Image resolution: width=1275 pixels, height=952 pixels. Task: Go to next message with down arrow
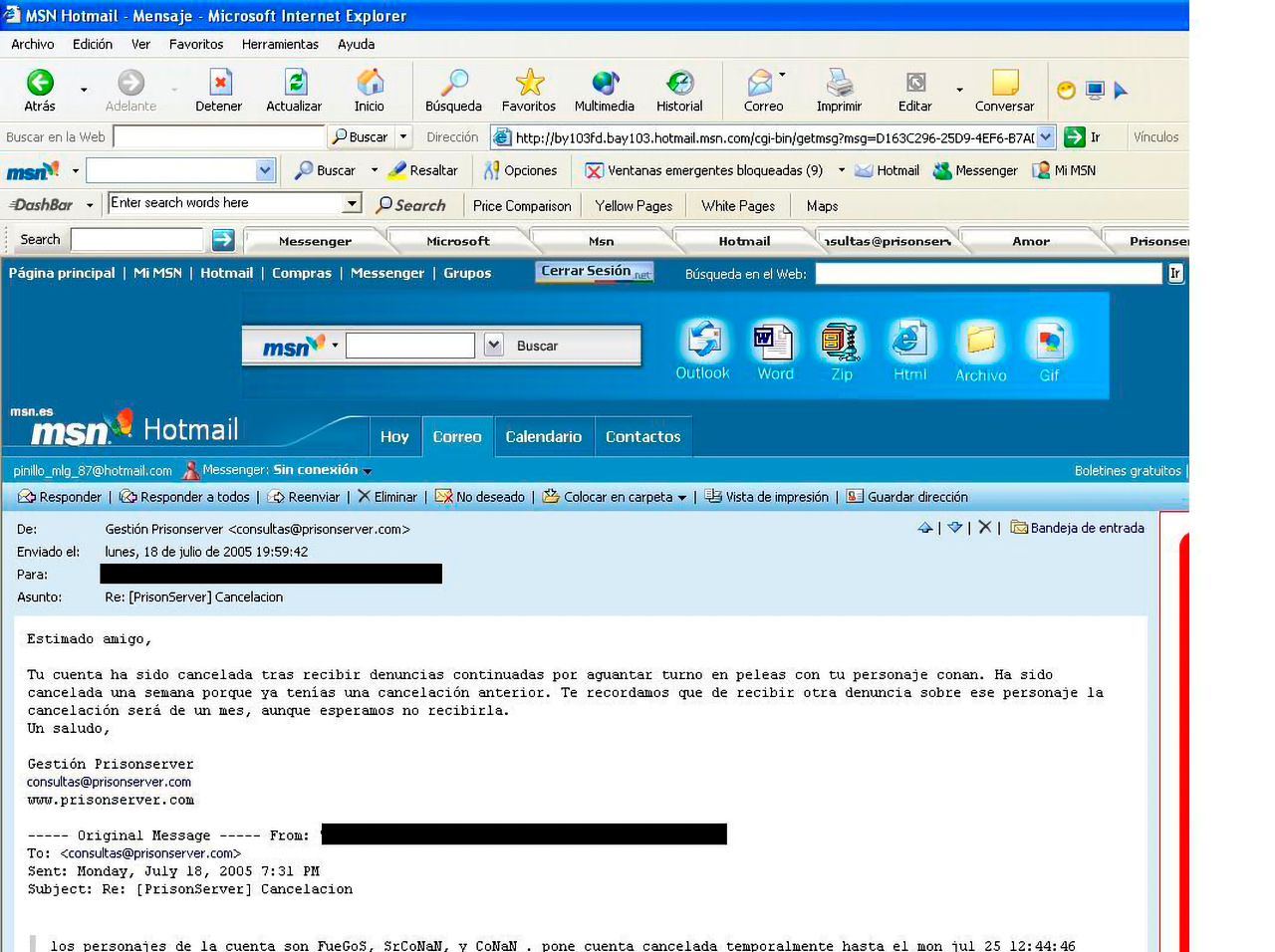click(x=955, y=528)
